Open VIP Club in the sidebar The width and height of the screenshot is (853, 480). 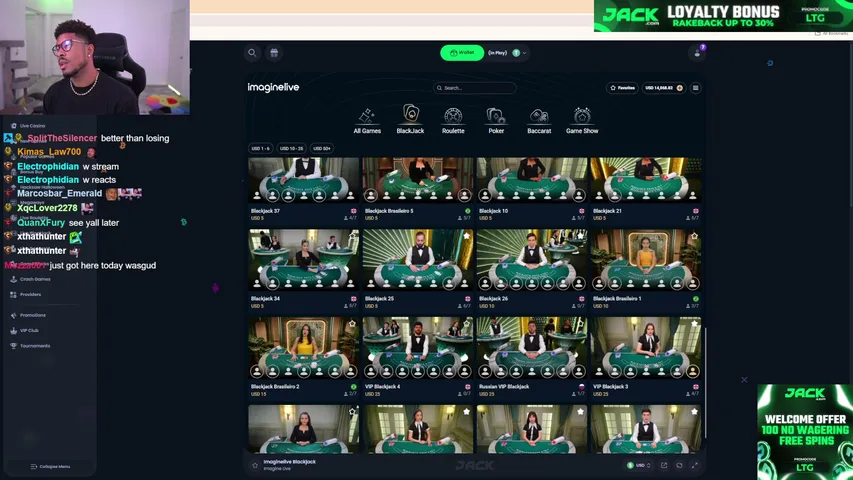[24, 330]
